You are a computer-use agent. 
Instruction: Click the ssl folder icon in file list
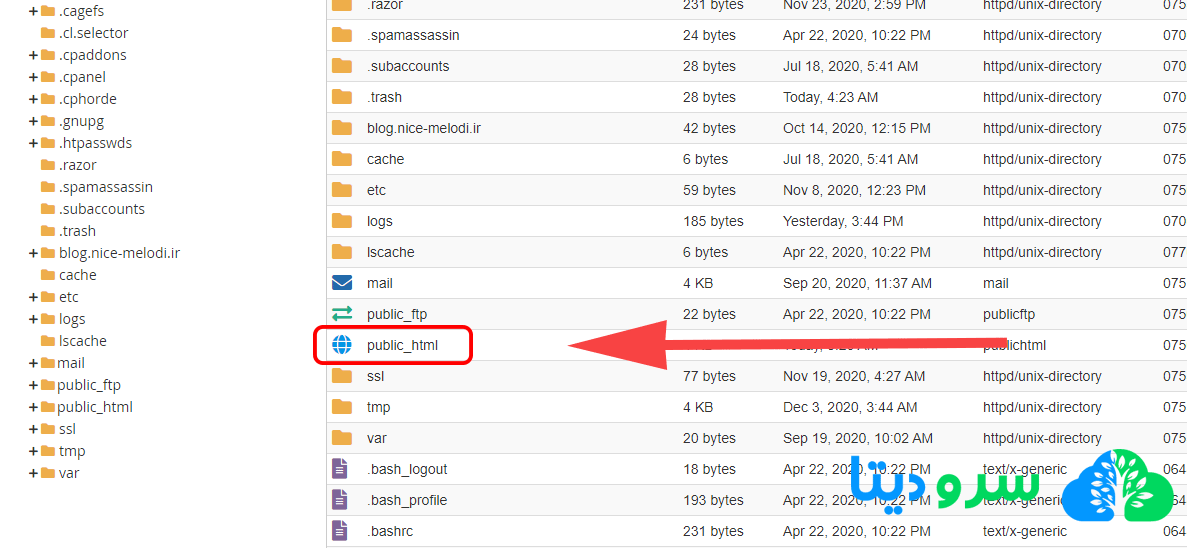(342, 376)
